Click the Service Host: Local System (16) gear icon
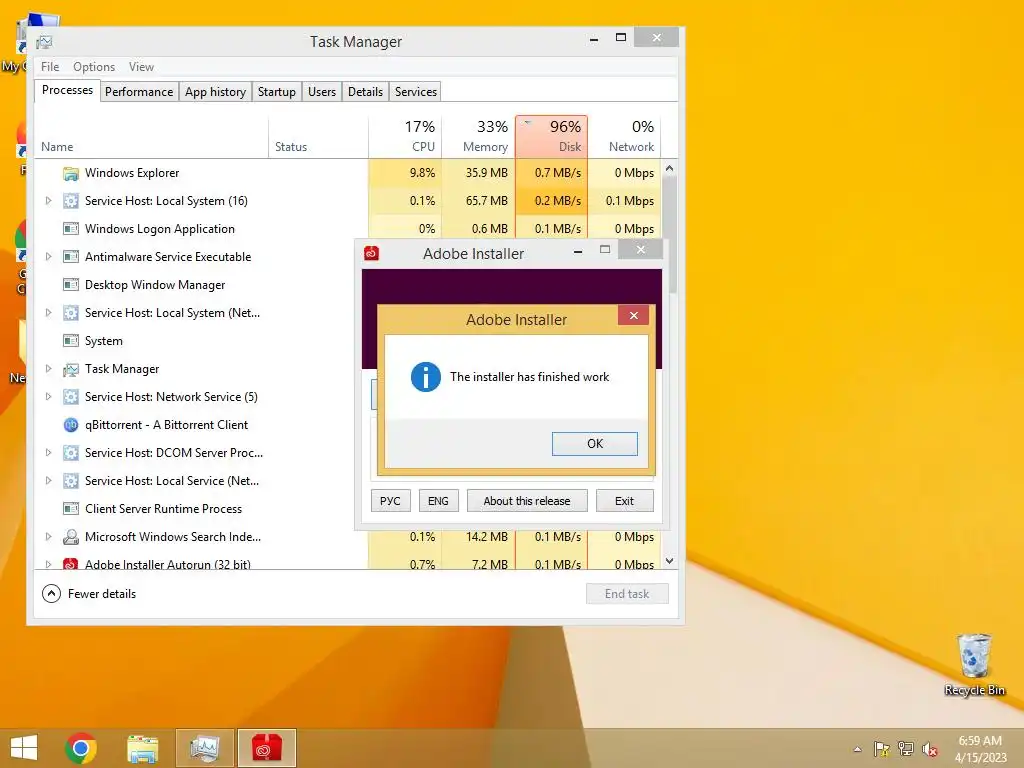This screenshot has height=768, width=1024. (71, 201)
